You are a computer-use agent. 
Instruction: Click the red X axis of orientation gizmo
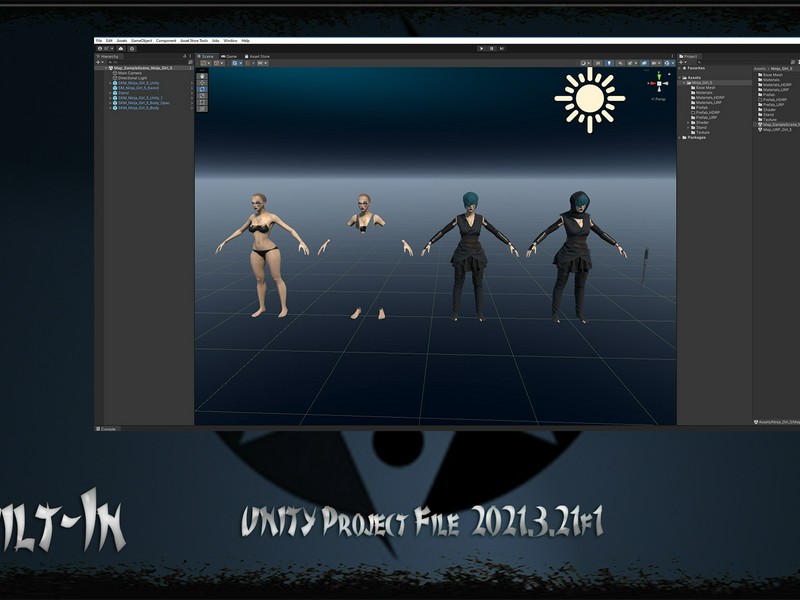[x=653, y=83]
